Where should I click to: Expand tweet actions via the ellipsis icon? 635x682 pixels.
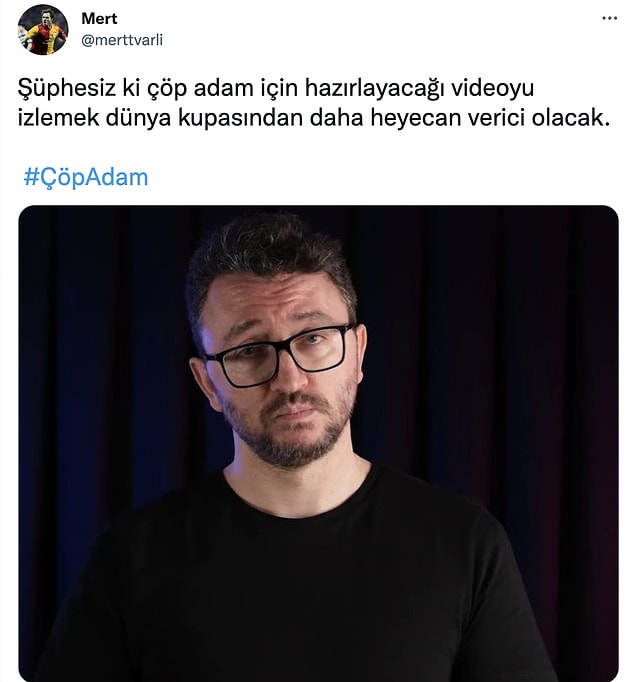609,18
